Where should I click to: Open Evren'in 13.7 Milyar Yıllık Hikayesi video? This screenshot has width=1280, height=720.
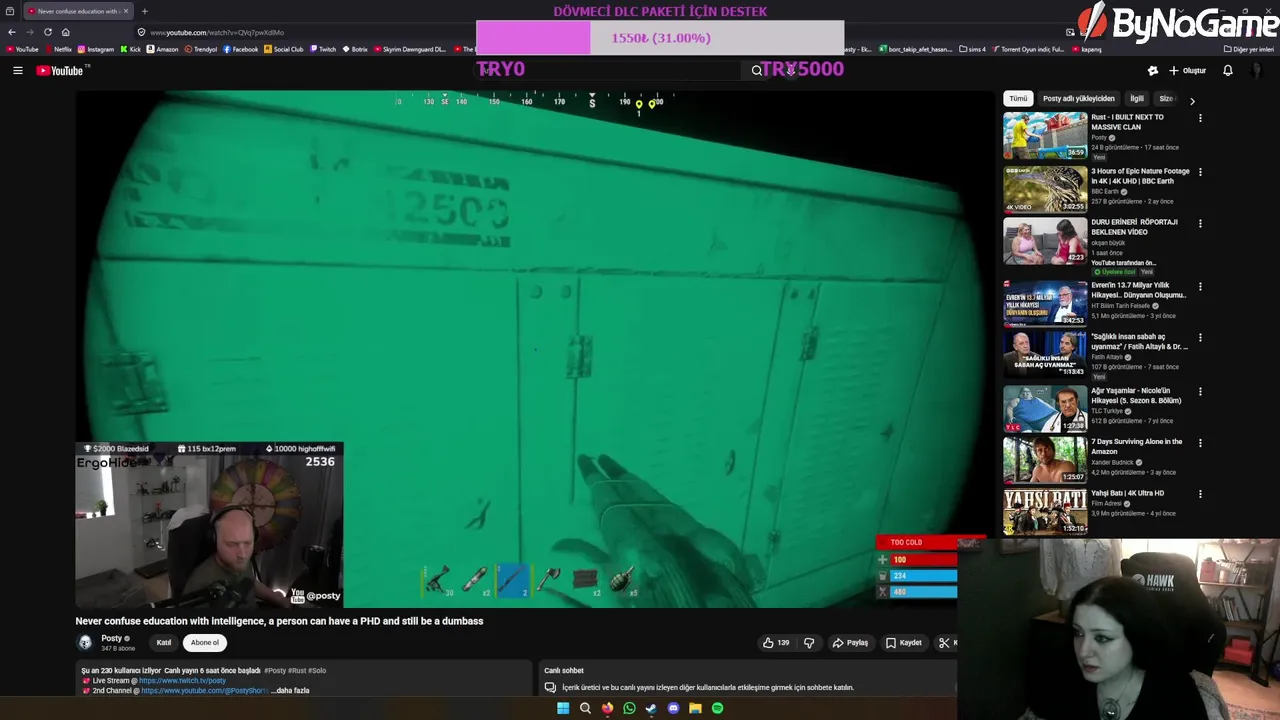tap(1139, 290)
